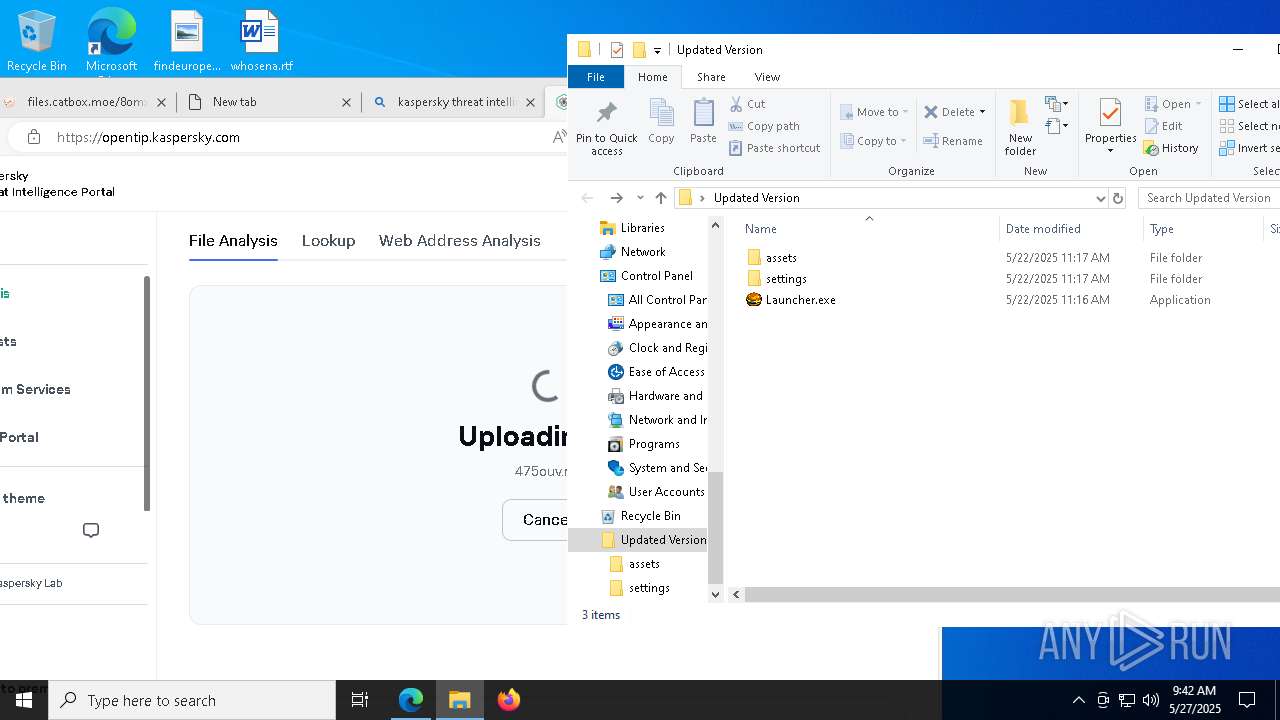Show hidden system tray icons
1280x720 pixels.
[1078, 700]
